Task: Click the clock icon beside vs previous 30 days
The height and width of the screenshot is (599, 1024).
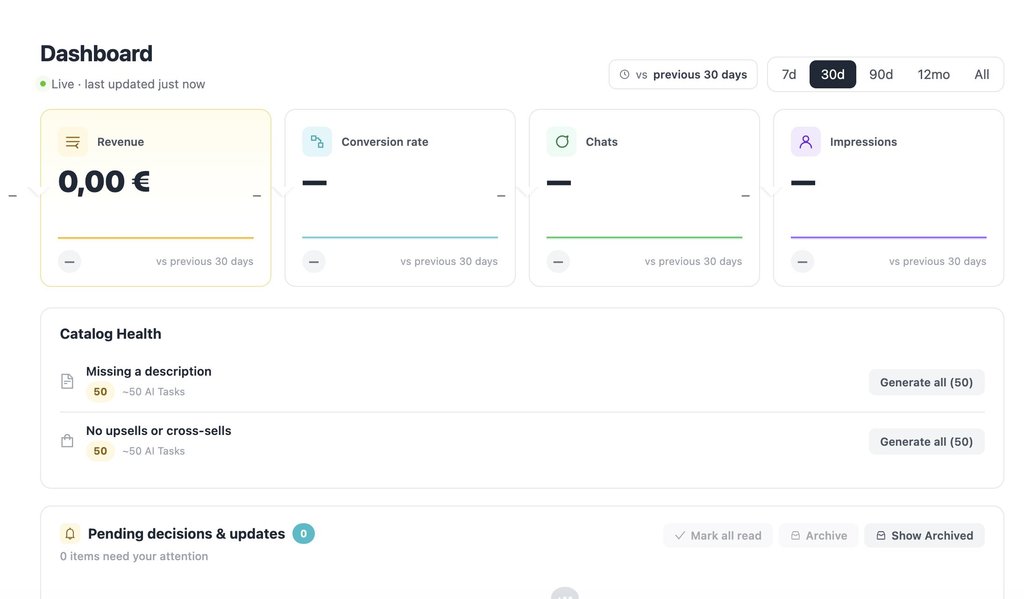Action: tap(624, 74)
